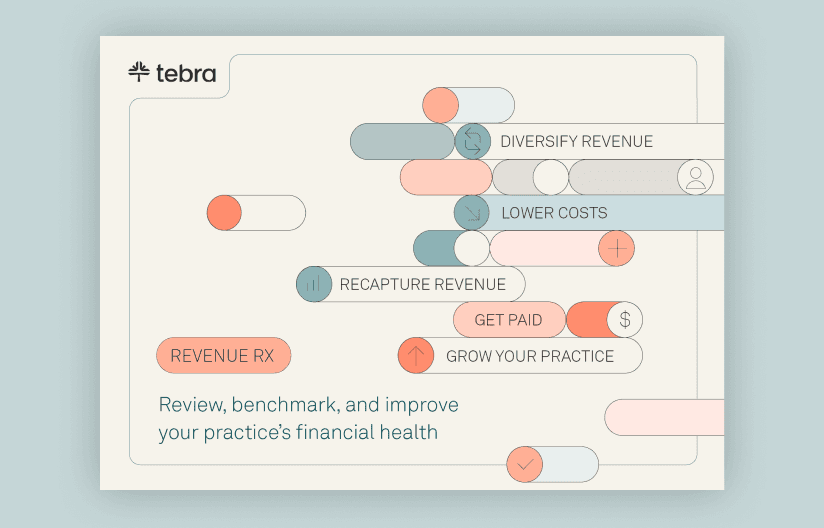Click the dollar sign icon
The image size is (824, 528).
pos(625,319)
